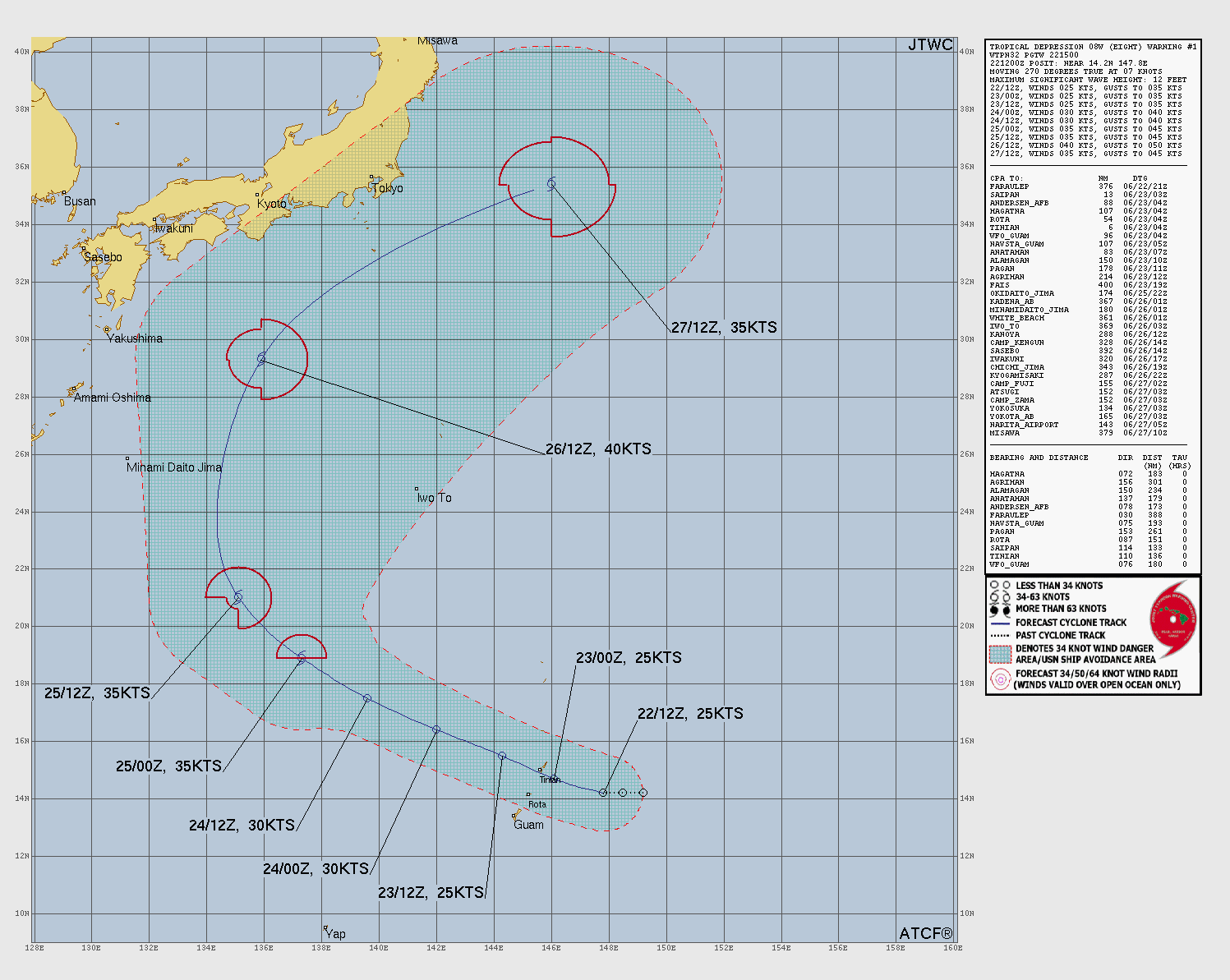Click the Tokyo city marker square

point(371,177)
